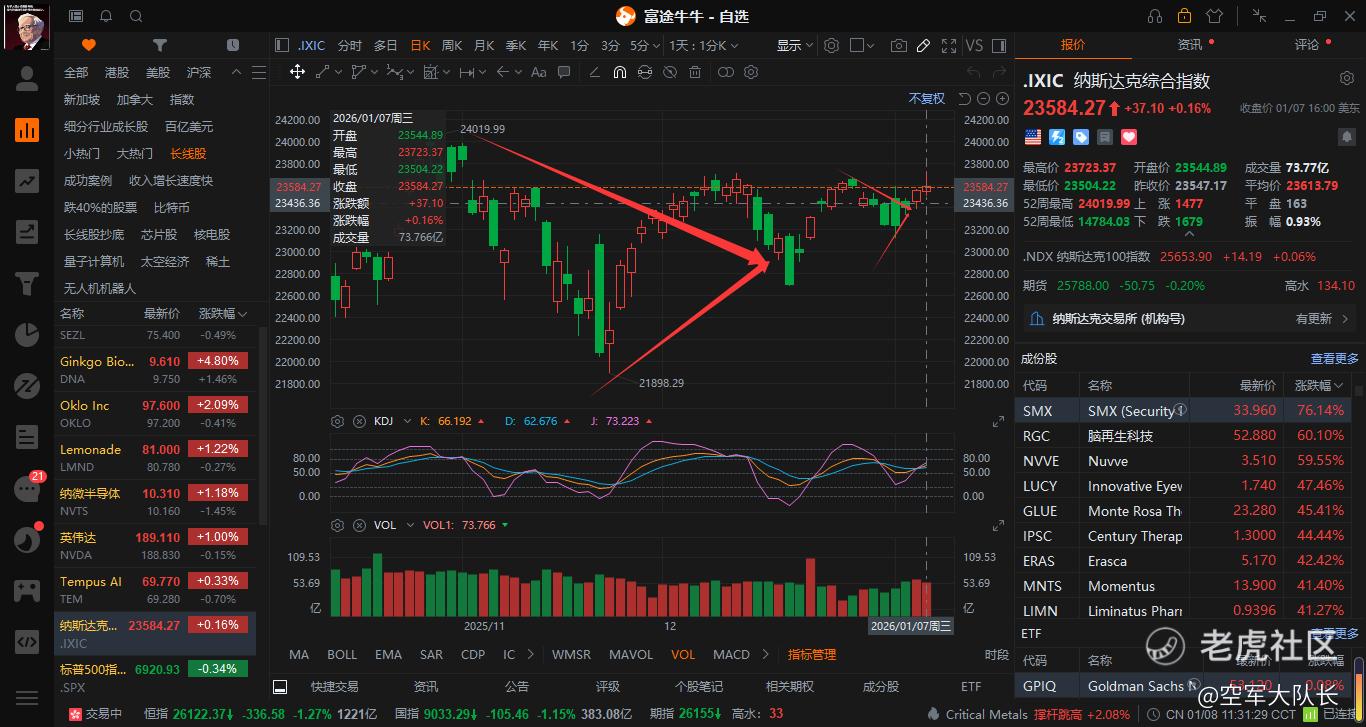Collapse the watchlist group list chevron
This screenshot has height=727, width=1366.
pyautogui.click(x=235, y=73)
